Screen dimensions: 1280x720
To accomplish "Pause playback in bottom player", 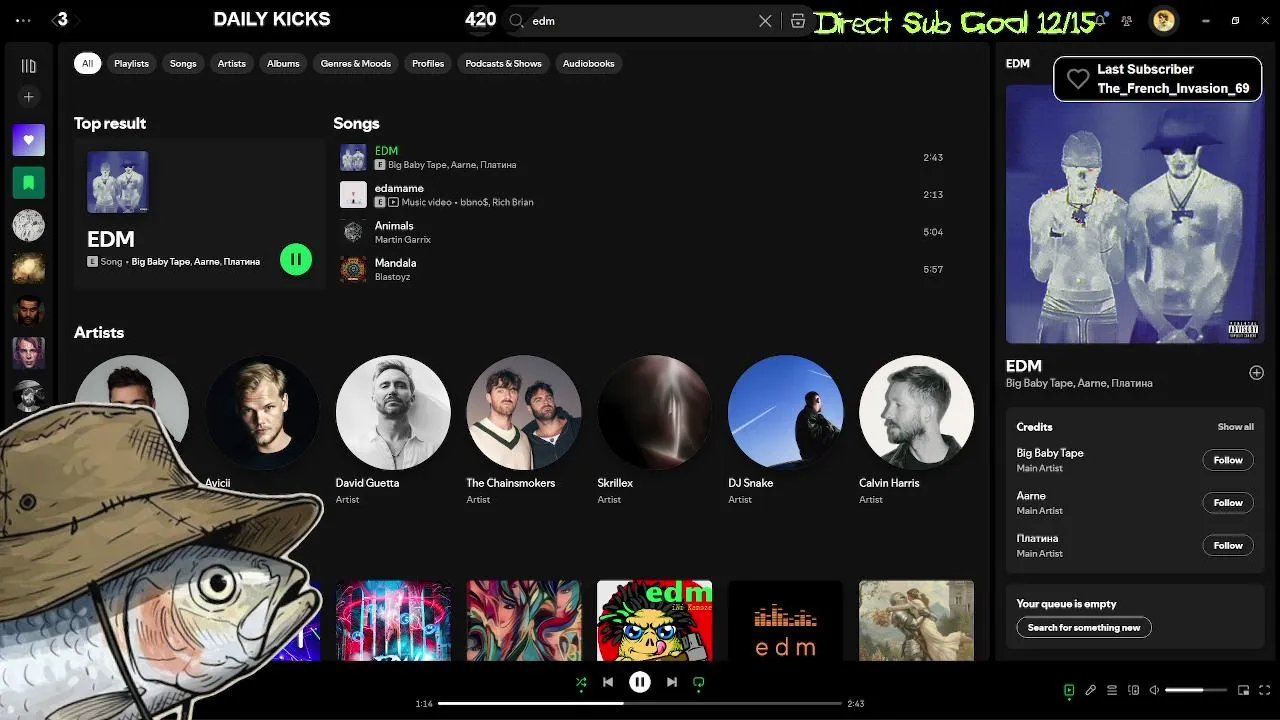I will point(640,682).
